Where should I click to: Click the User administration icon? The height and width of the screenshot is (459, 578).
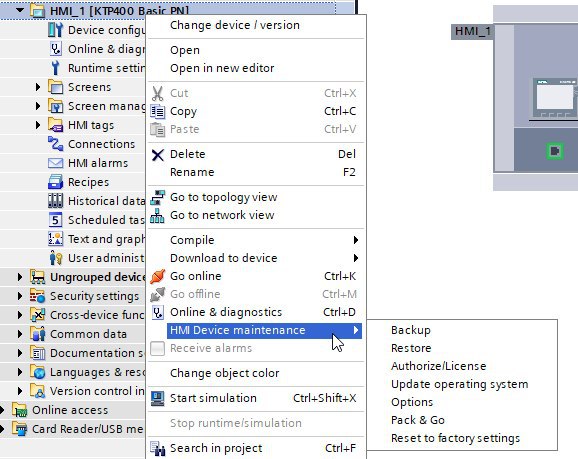55,258
